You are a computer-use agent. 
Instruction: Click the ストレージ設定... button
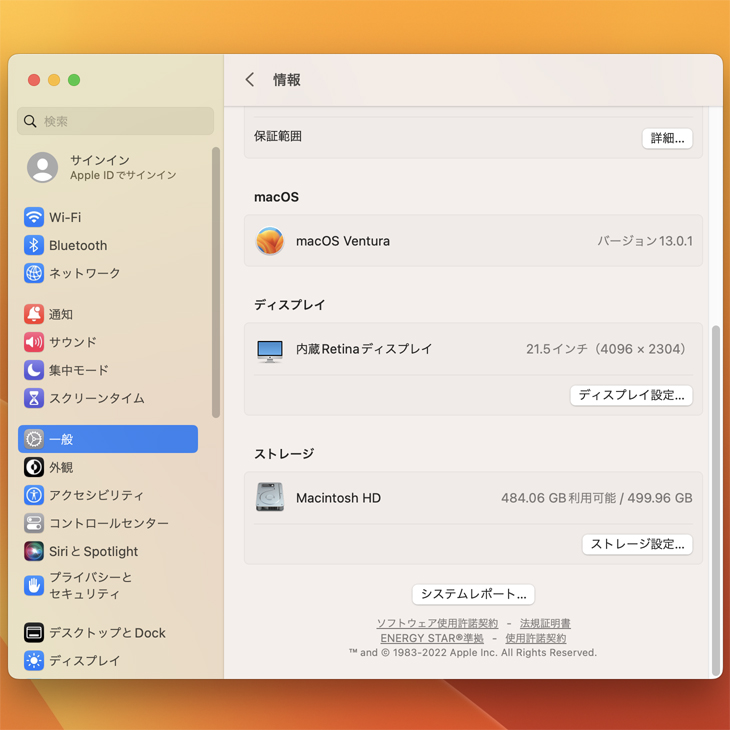pyautogui.click(x=637, y=544)
